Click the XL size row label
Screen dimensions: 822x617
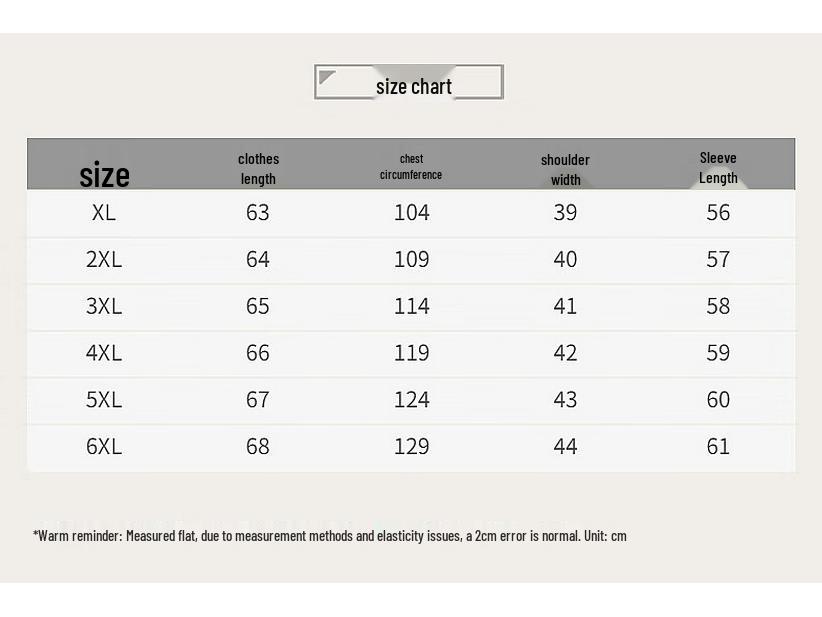point(104,212)
